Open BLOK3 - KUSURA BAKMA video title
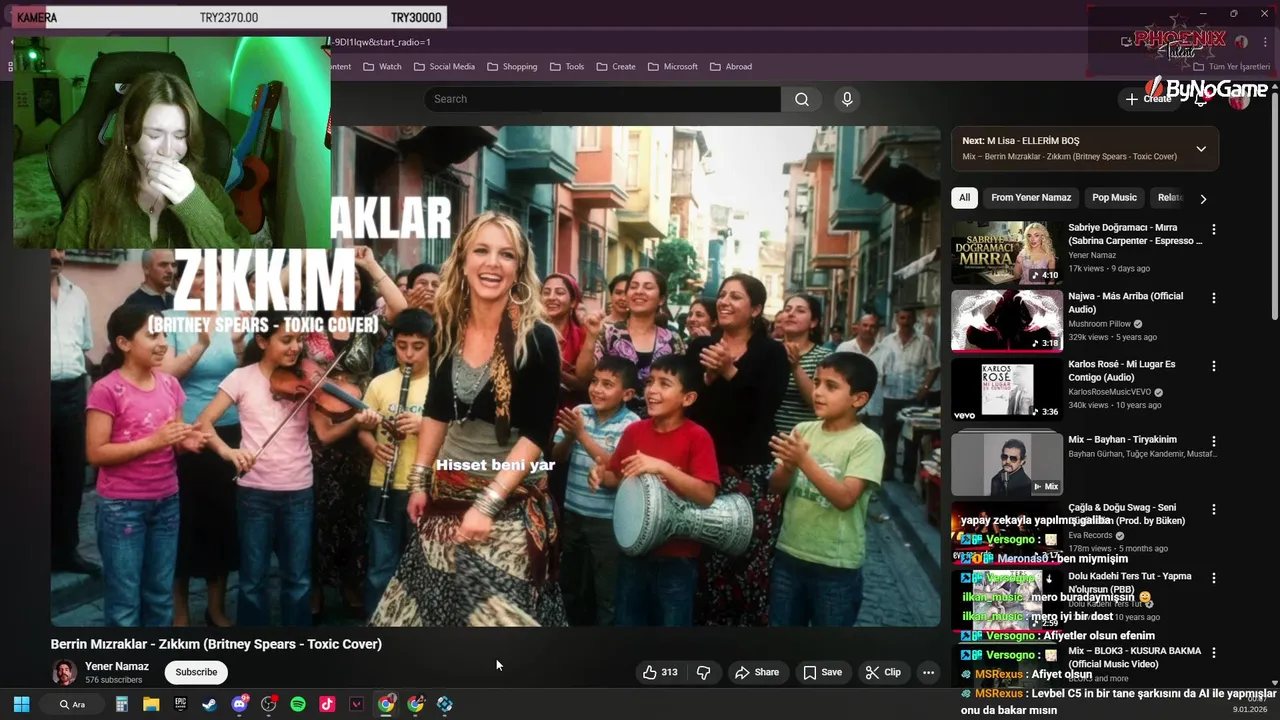 click(1134, 657)
